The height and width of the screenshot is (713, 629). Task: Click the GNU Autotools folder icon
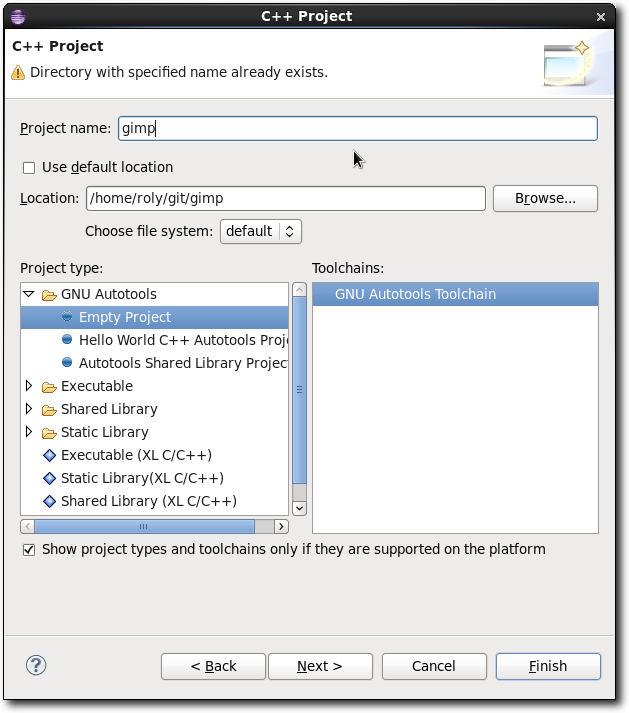[x=48, y=295]
